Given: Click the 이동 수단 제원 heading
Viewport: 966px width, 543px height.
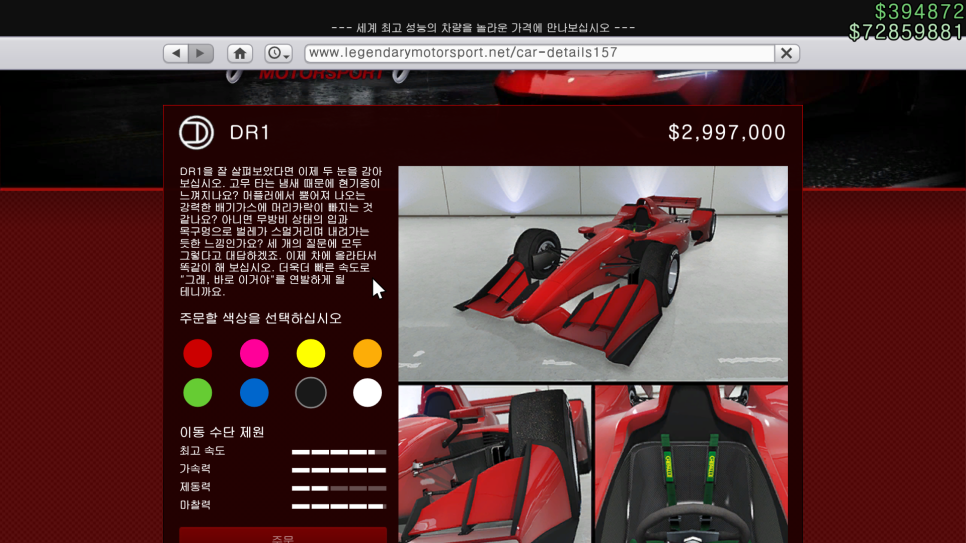Looking at the screenshot, I should pyautogui.click(x=222, y=432).
